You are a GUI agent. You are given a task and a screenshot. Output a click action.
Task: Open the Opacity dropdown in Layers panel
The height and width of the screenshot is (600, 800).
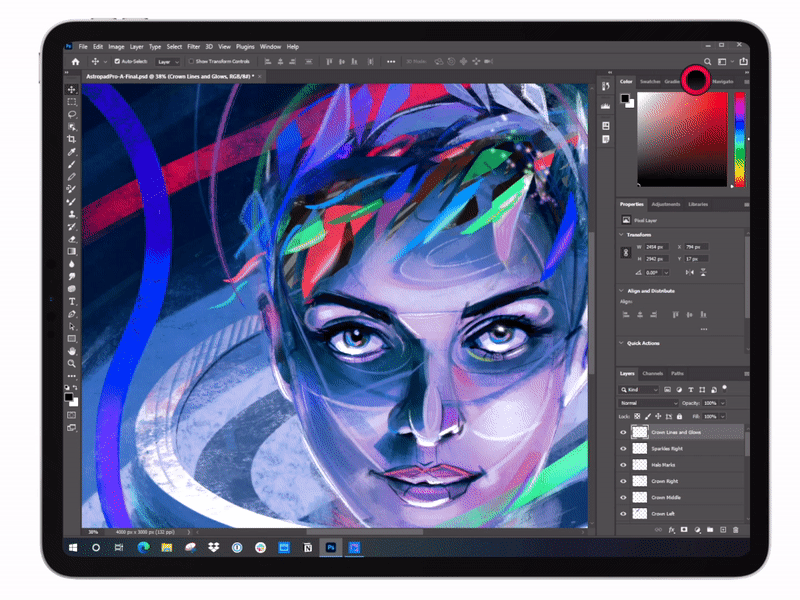[x=721, y=403]
